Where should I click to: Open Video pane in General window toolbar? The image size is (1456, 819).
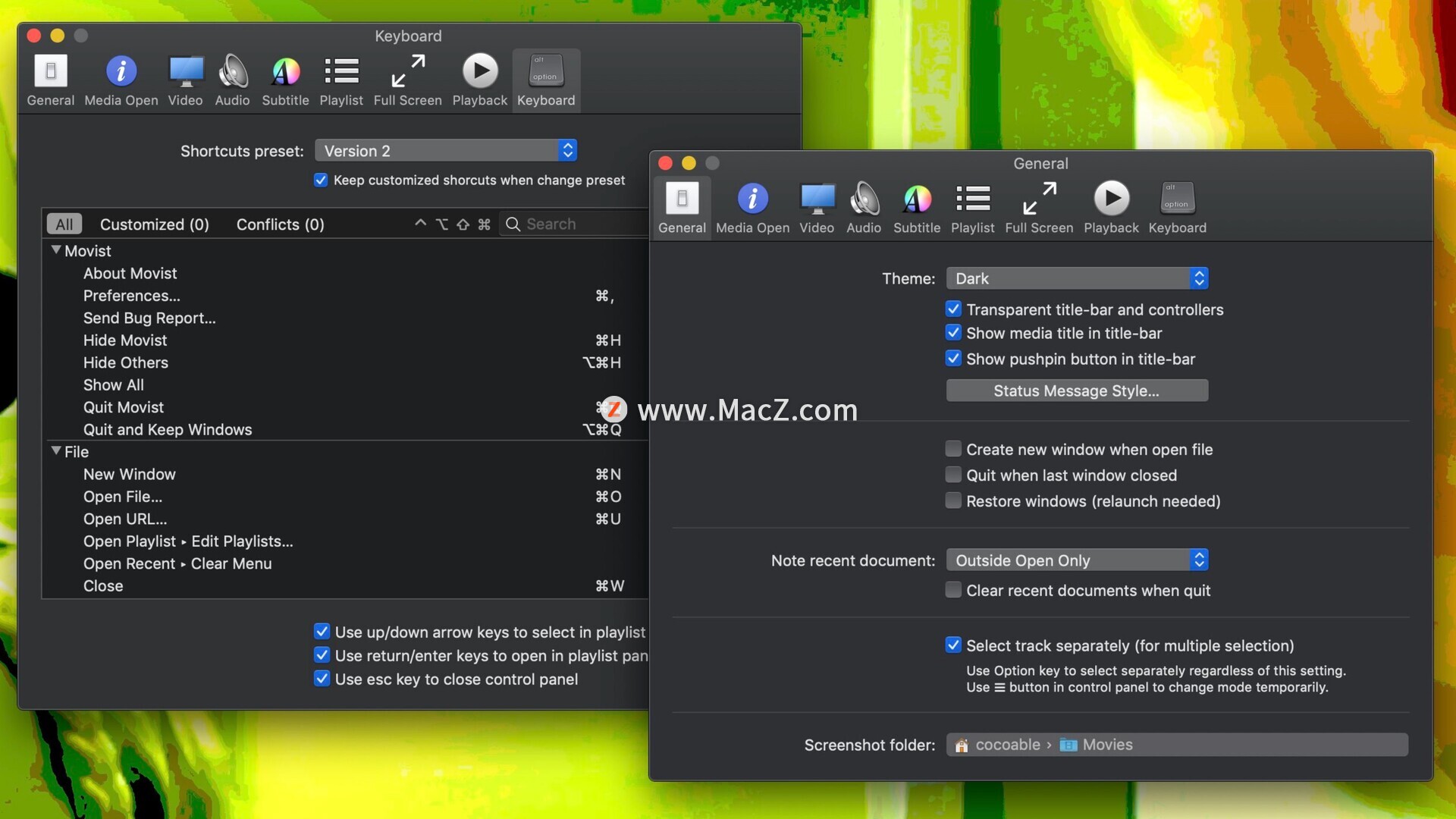point(817,208)
